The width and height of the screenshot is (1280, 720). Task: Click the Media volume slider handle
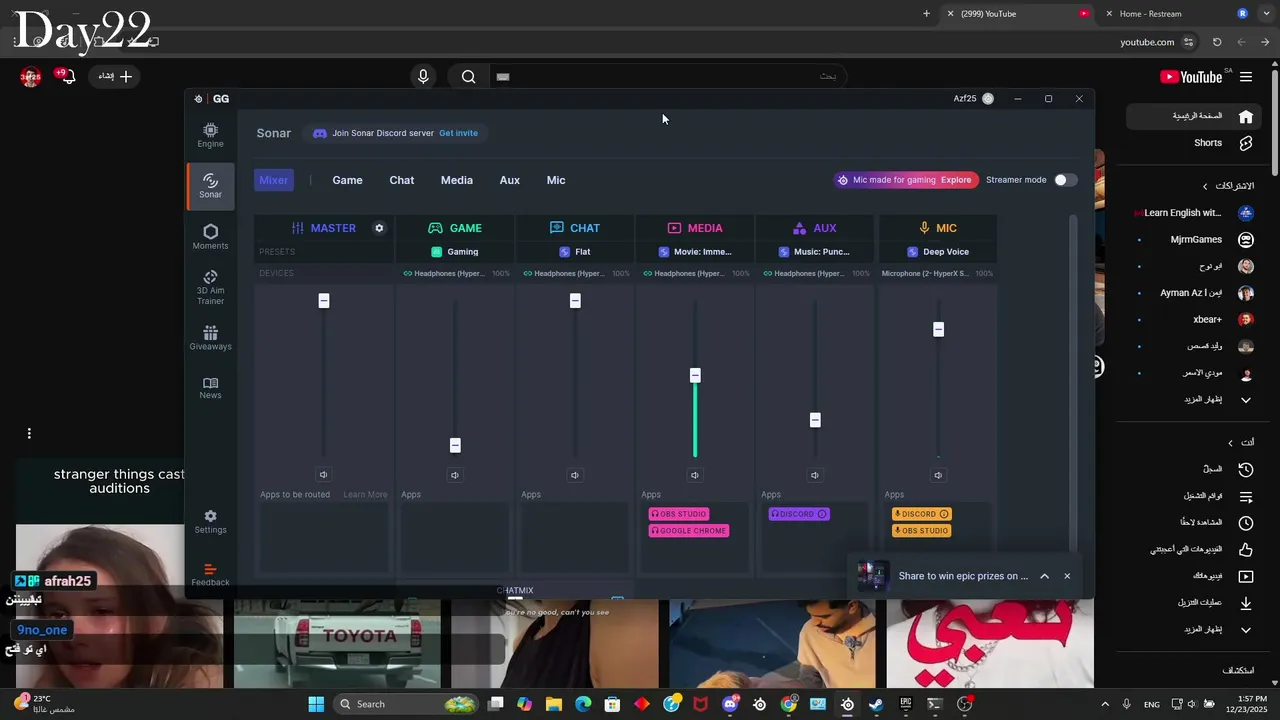[x=695, y=375]
